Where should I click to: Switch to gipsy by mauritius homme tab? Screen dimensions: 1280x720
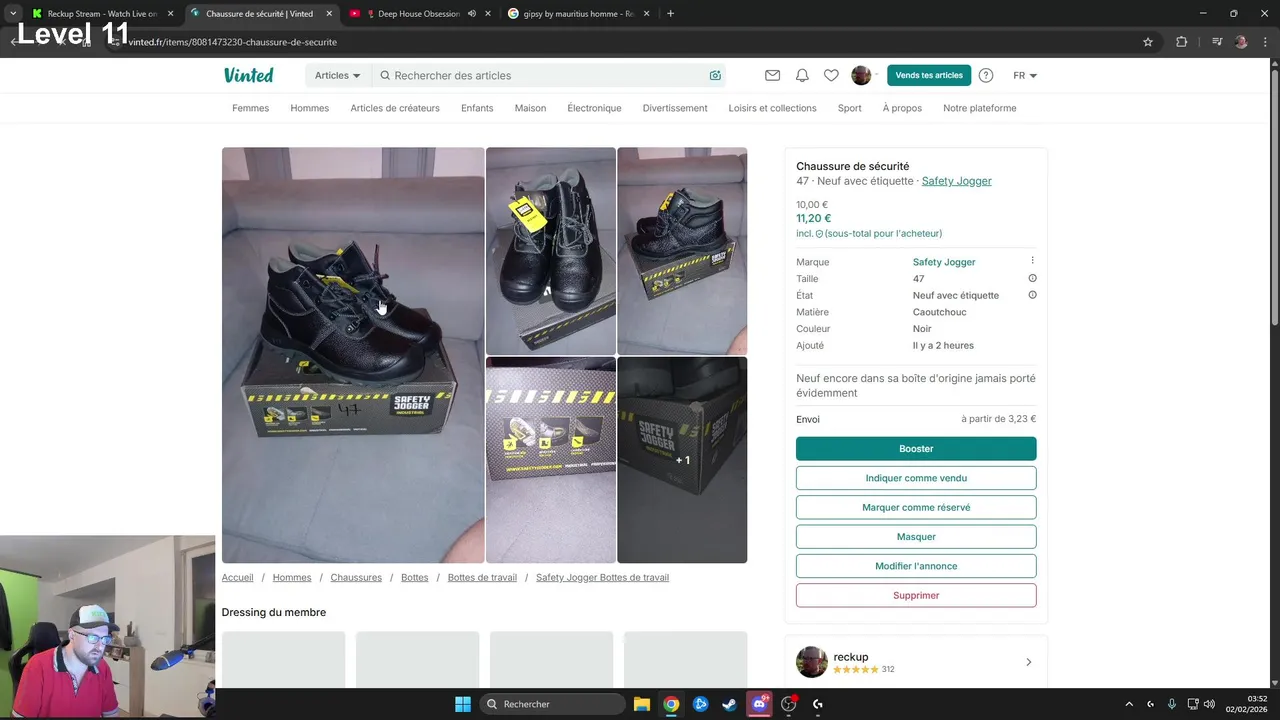(x=577, y=14)
